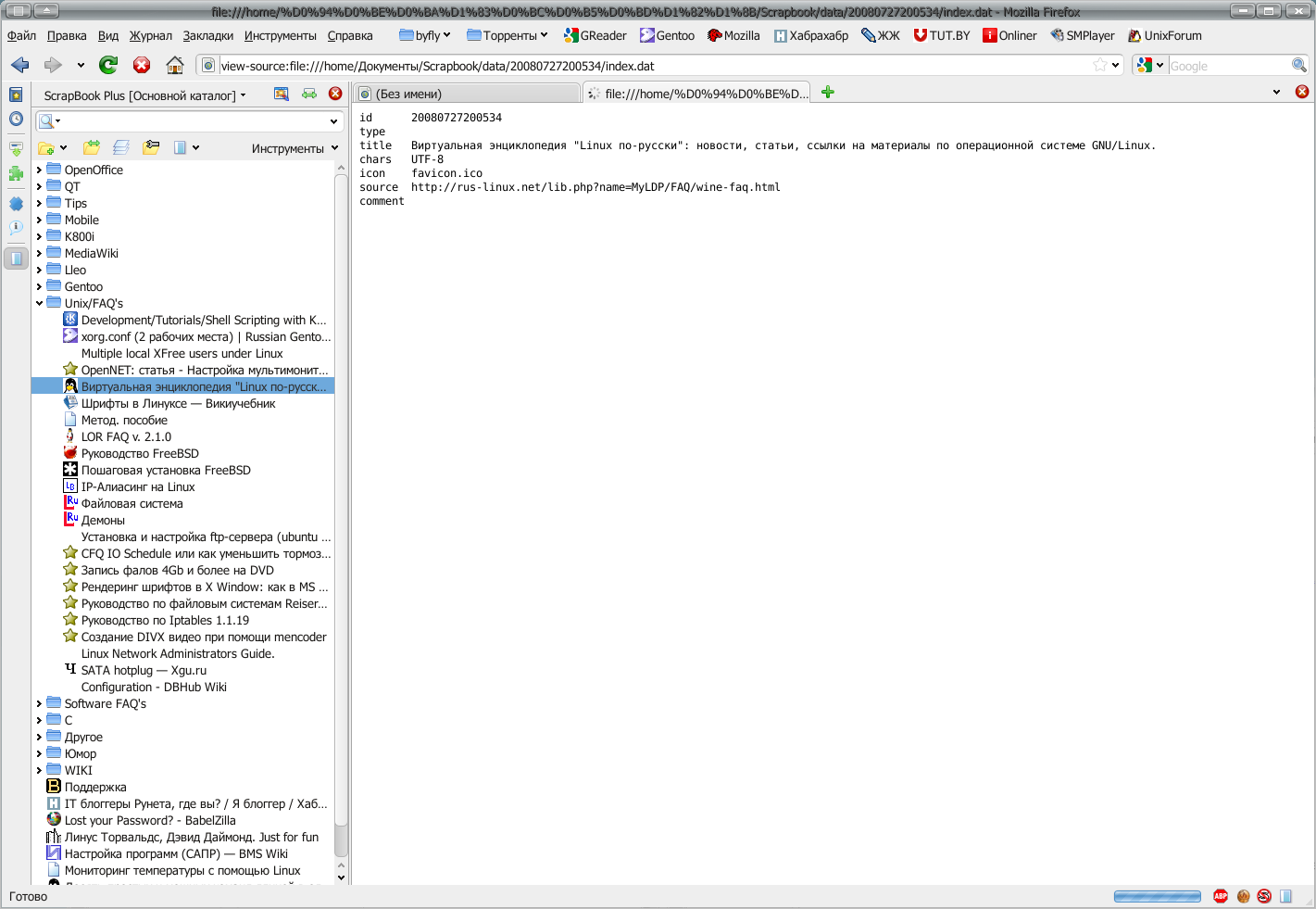This screenshot has width=1316, height=909.
Task: Open the UnixForum bookmark
Action: (1164, 35)
